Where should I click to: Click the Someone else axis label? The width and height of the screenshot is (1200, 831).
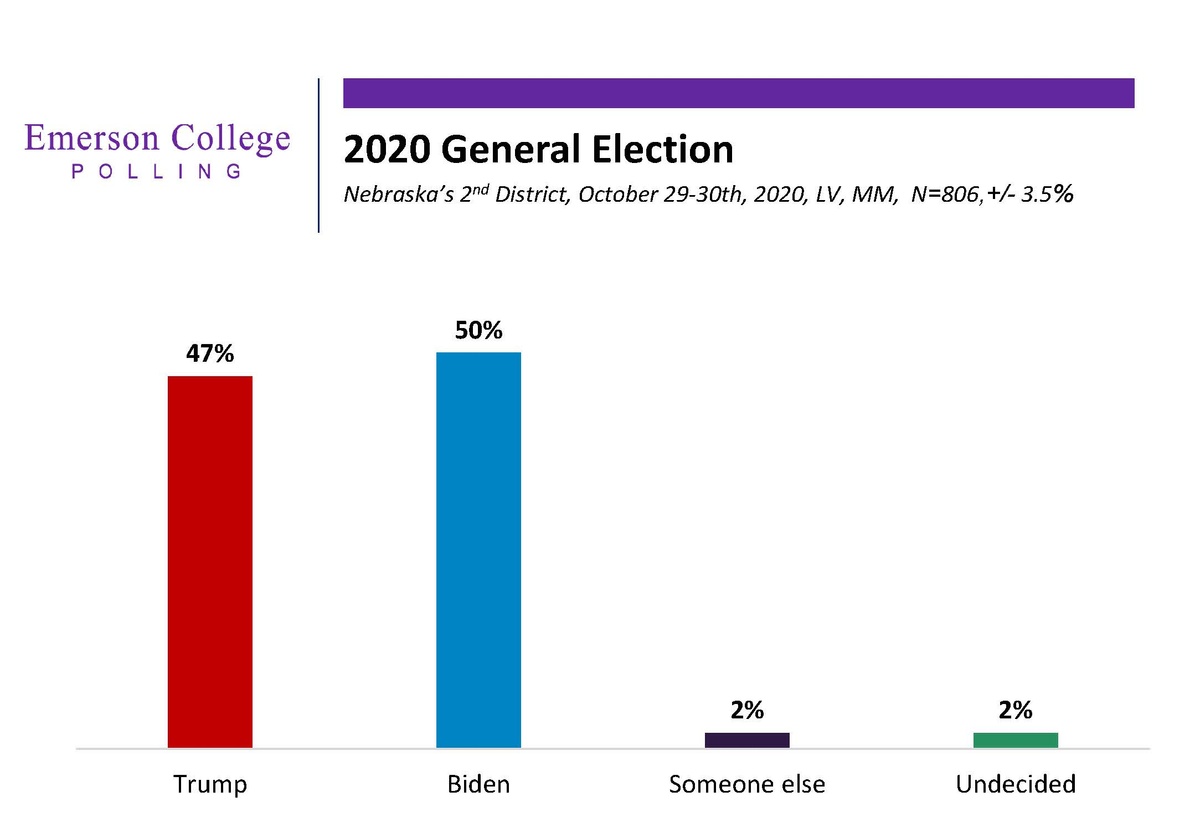pyautogui.click(x=747, y=784)
